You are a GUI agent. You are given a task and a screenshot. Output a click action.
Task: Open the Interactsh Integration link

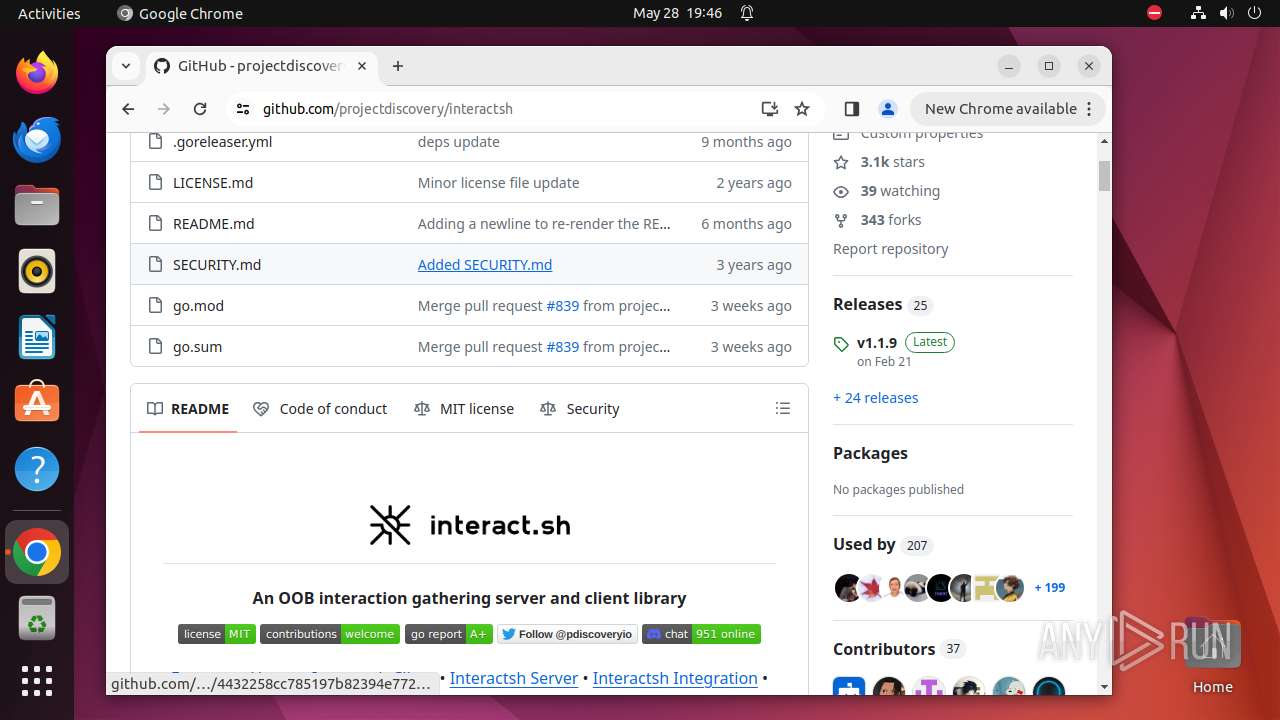coord(675,678)
